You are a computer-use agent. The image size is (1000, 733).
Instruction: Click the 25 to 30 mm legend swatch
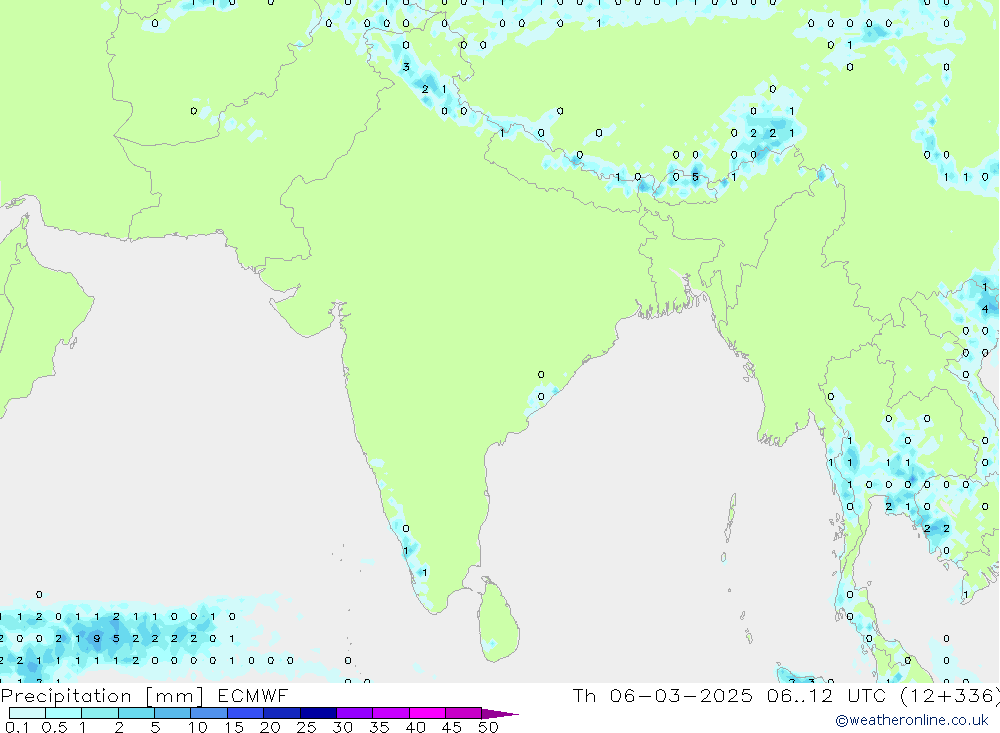pos(318,713)
